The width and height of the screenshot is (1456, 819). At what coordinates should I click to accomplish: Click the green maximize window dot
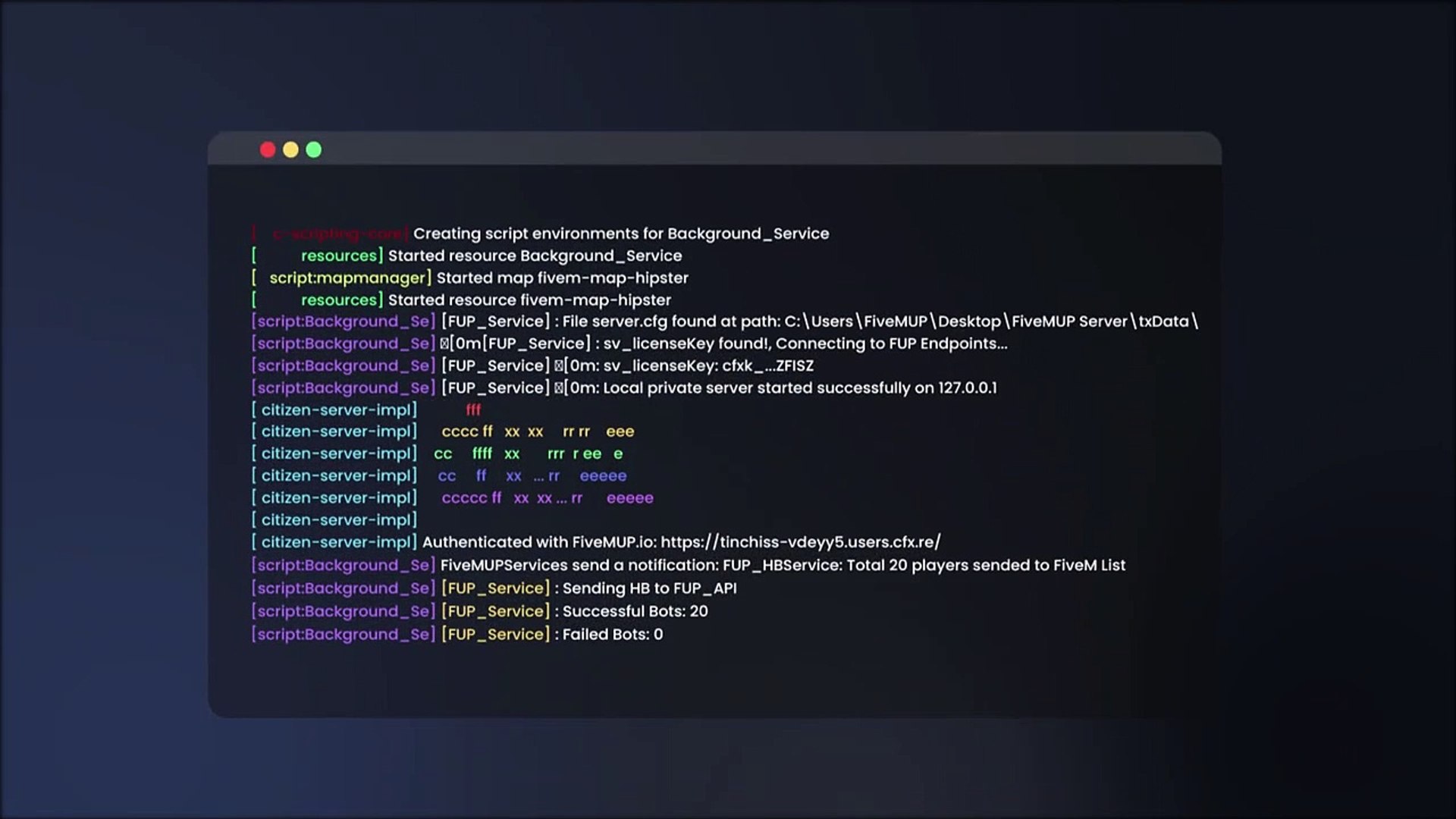pos(313,150)
